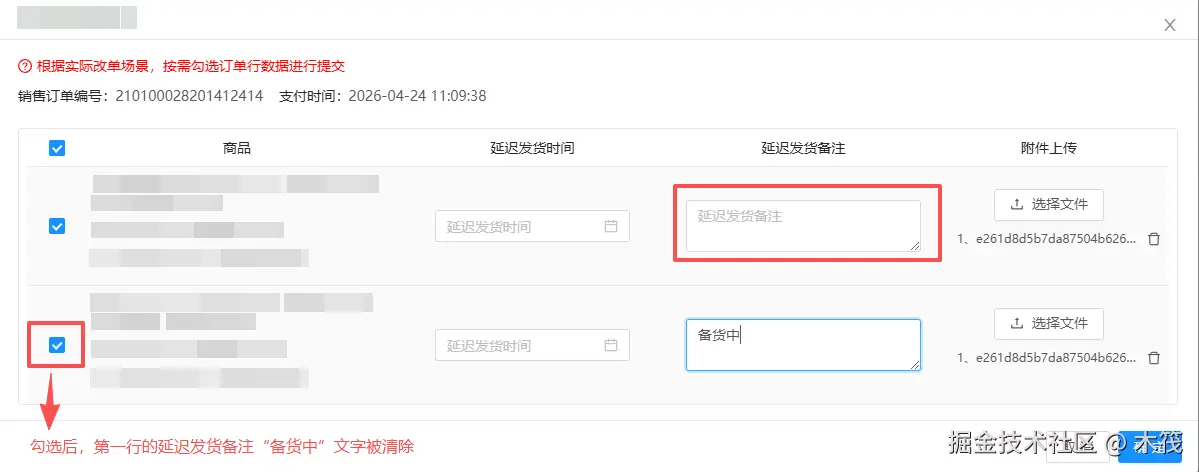Click the 延迟发货备注 column header
Screen dimensions: 1199x472
pos(803,148)
